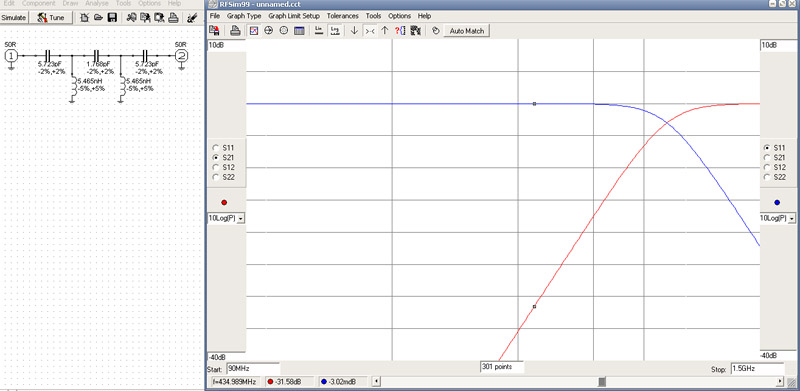The image size is (800, 391).
Task: Select S11 for the blue trace
Action: point(766,148)
